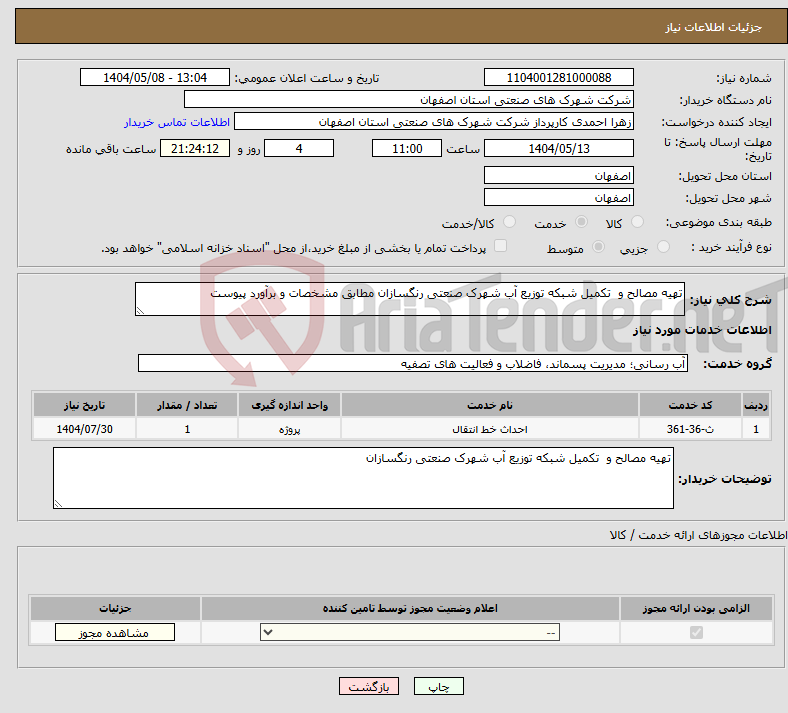Image resolution: width=788 pixels, height=713 pixels.
Task: Click the remaining days field showing 4
Action: [x=299, y=148]
